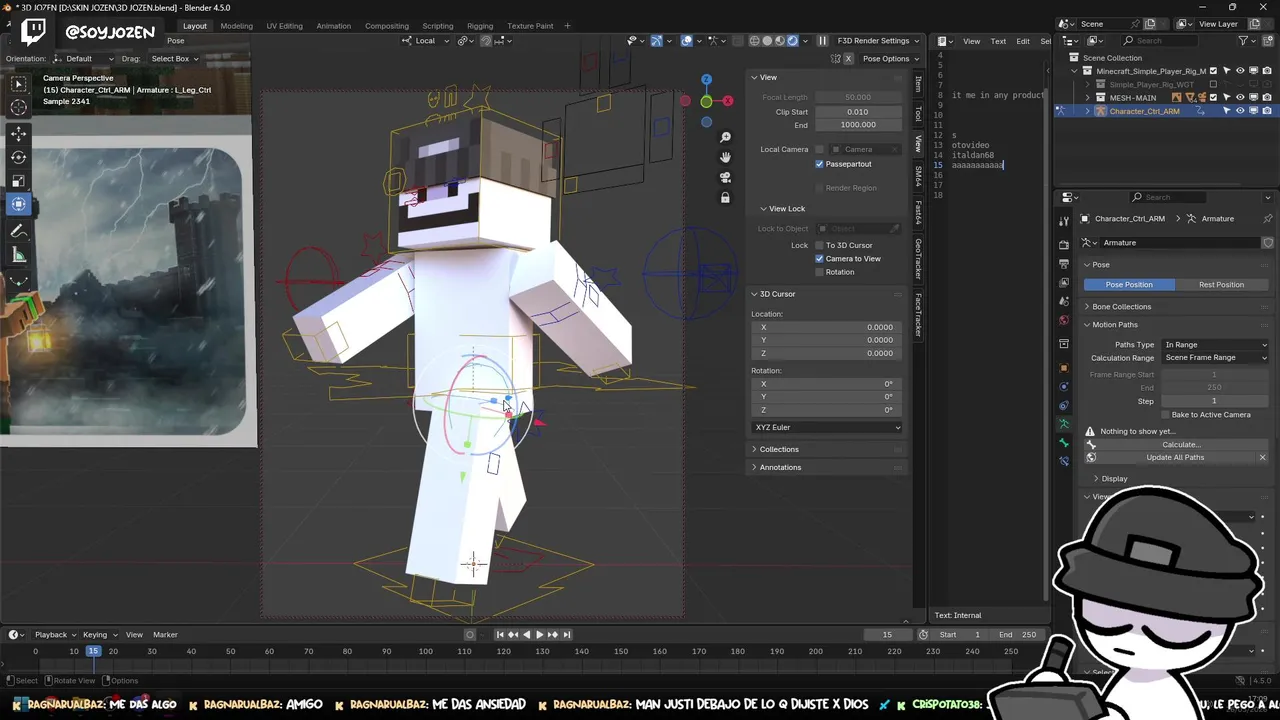This screenshot has width=1280, height=720.
Task: Open the Scene properties tab icon
Action: 1064,302
